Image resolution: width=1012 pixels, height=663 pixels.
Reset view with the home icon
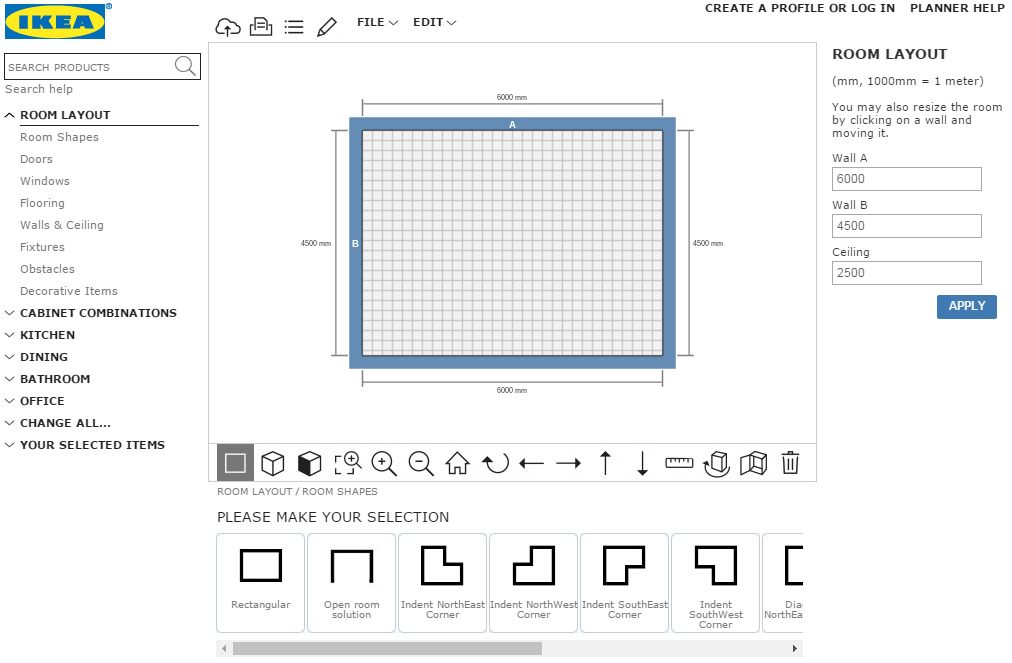tap(457, 463)
